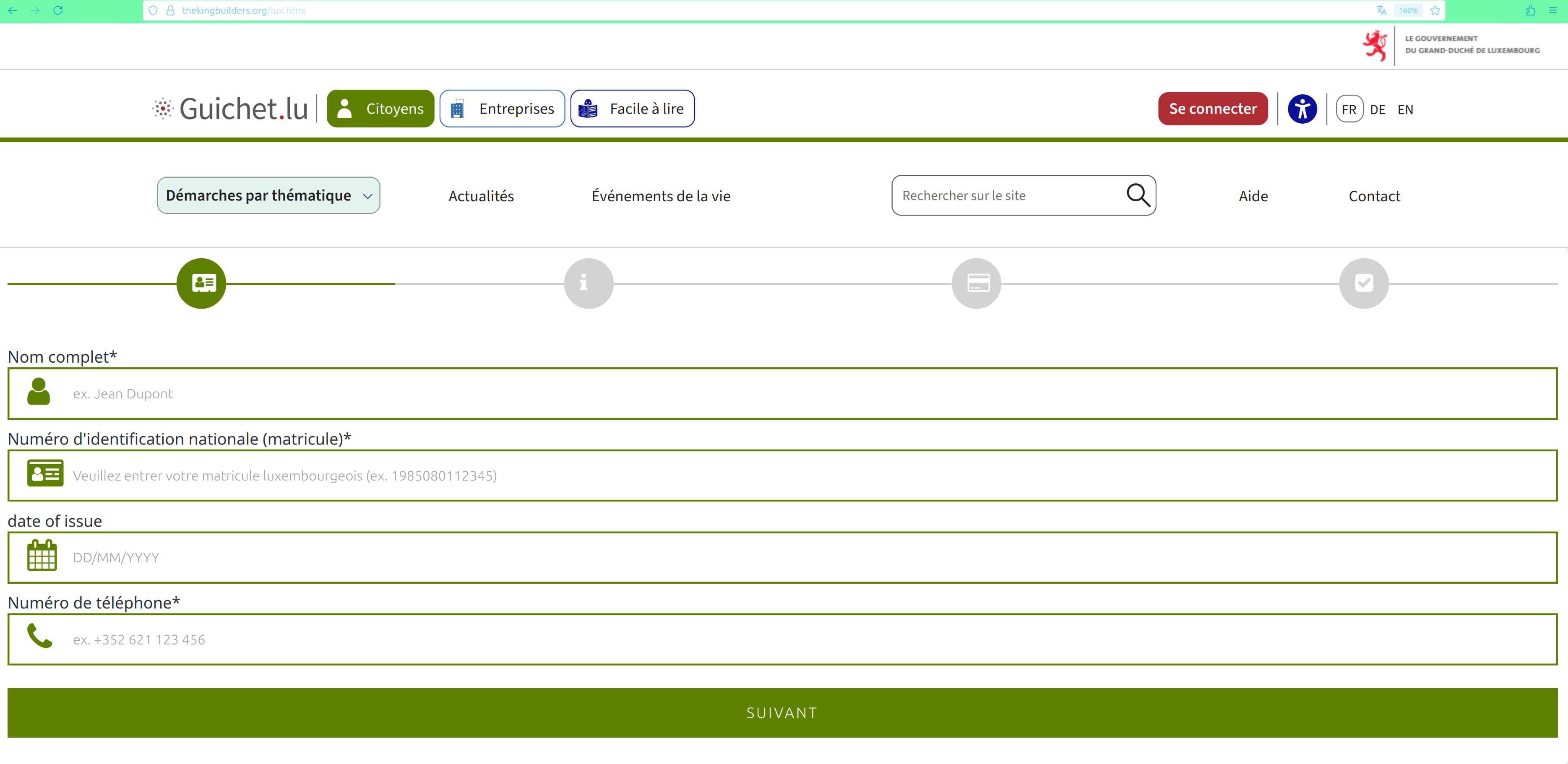Select the Citoyens tab
Viewport: 1568px width, 764px height.
pos(380,109)
